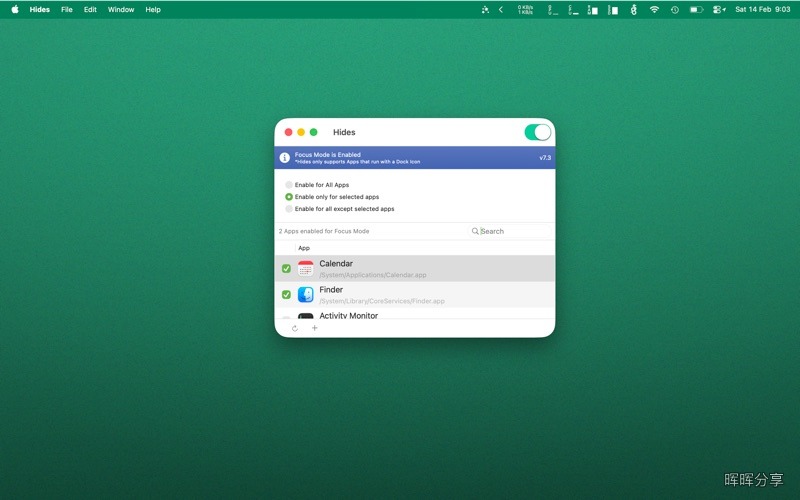800x500 pixels.
Task: Add an app with the plus icon
Action: 315,328
